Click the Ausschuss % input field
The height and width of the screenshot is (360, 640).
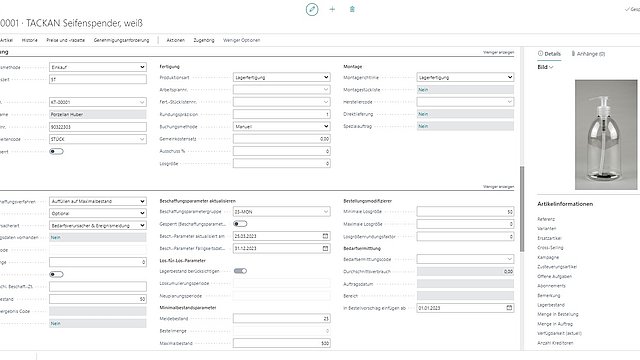[x=282, y=151]
